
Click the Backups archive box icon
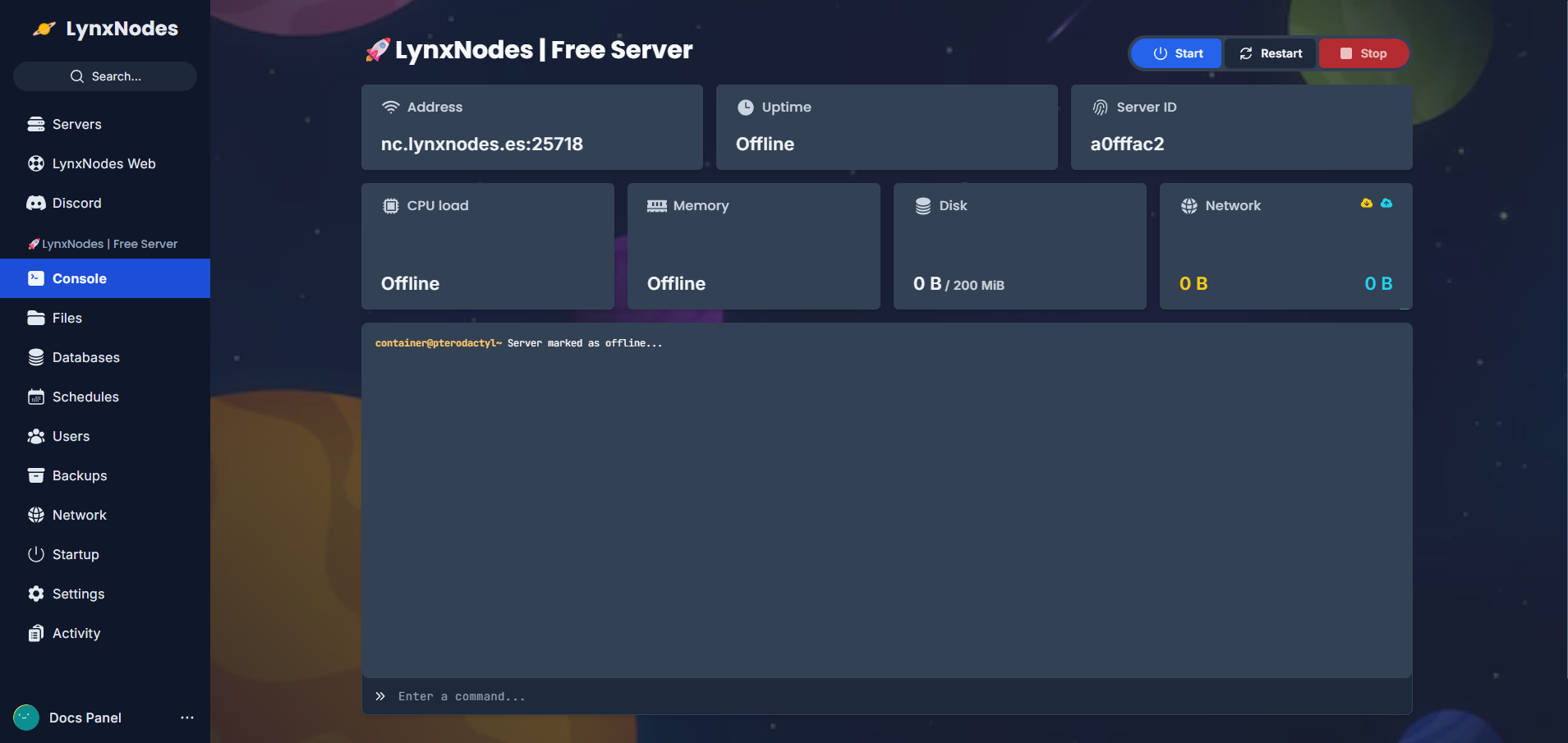click(36, 475)
